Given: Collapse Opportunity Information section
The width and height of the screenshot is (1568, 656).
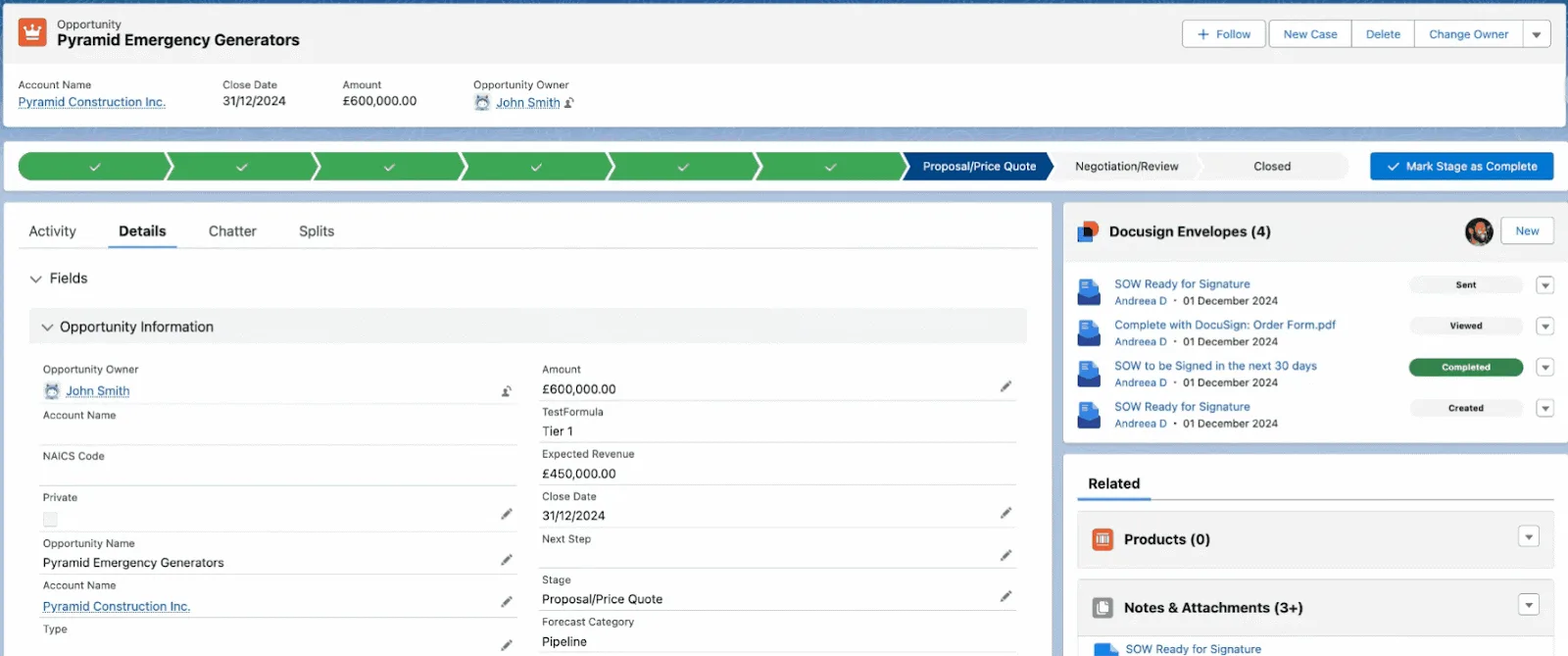Looking at the screenshot, I should pos(47,328).
